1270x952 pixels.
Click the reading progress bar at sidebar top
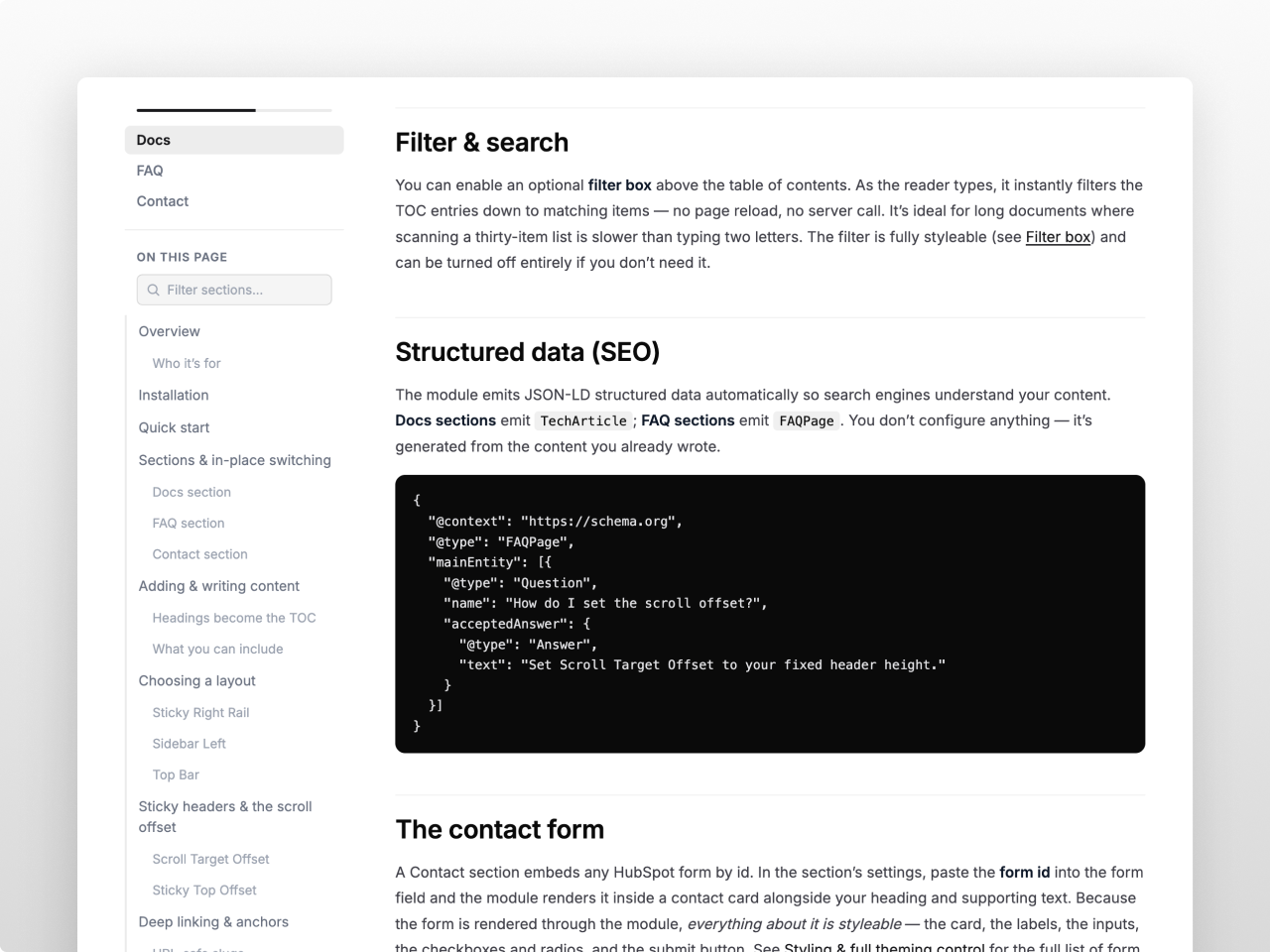coord(234,109)
